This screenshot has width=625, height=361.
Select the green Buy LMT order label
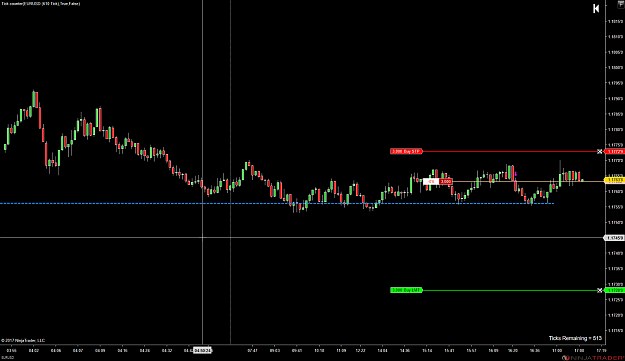coord(406,290)
